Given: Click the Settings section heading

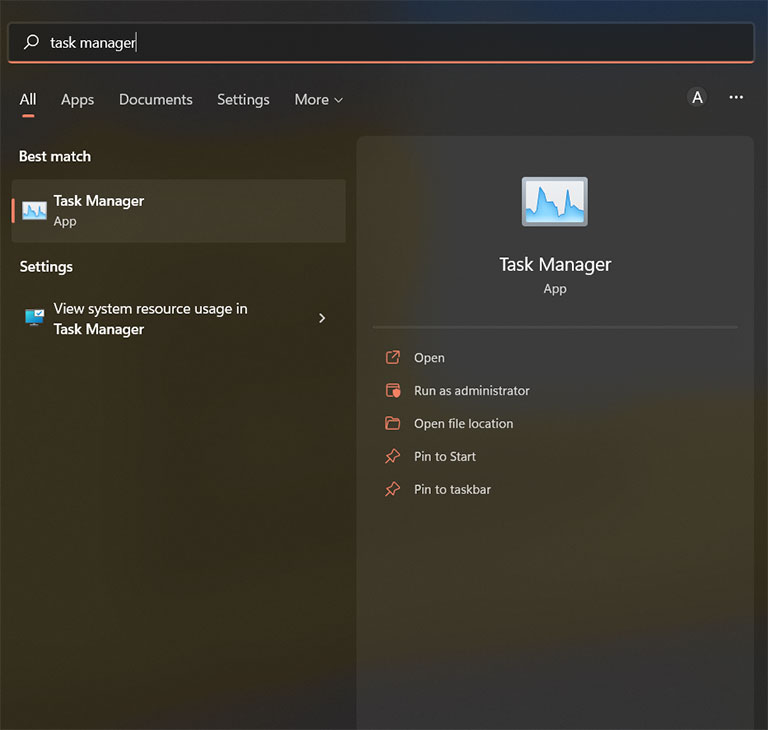Looking at the screenshot, I should [46, 267].
